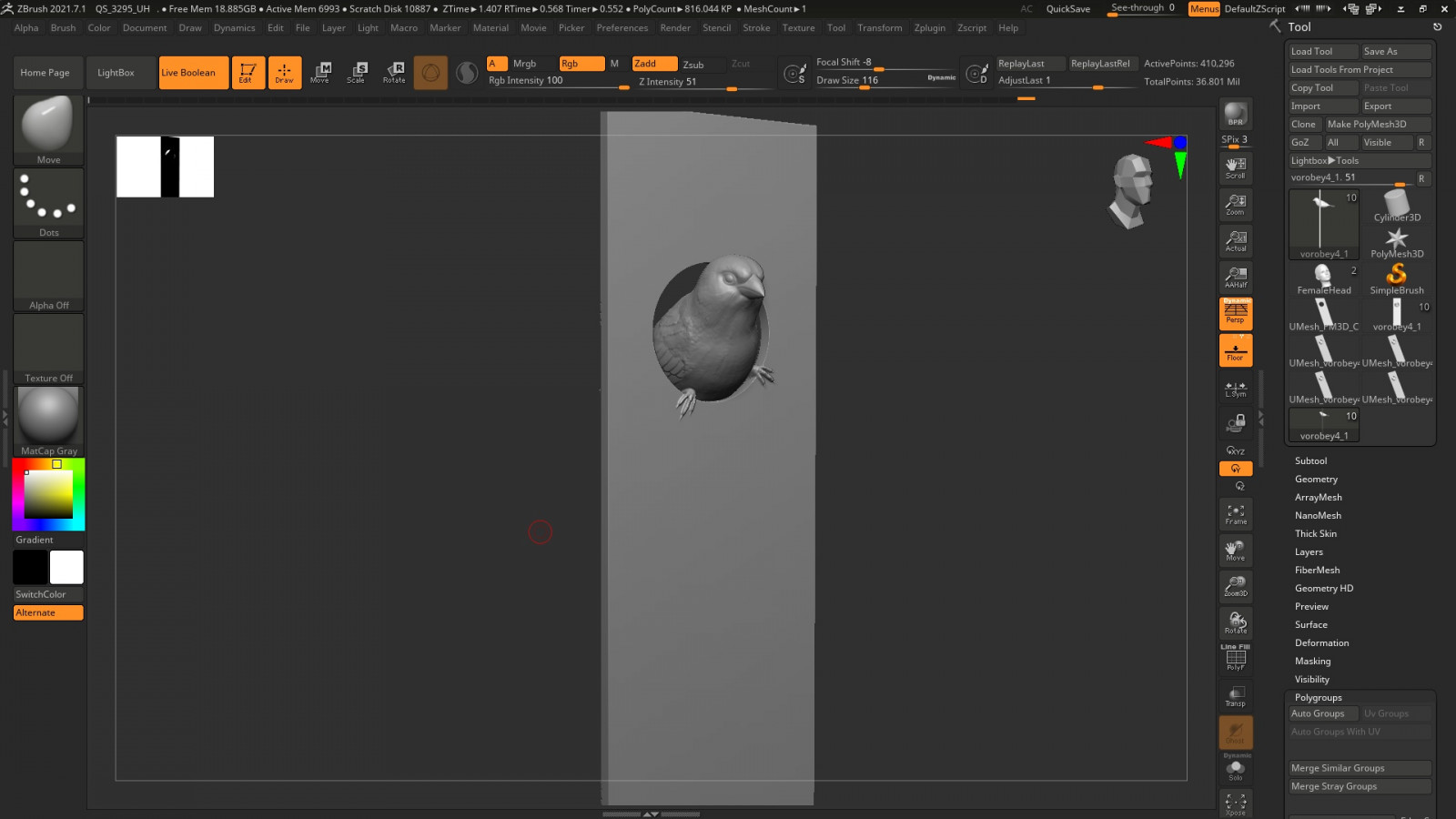This screenshot has width=1456, height=819.
Task: Activate the Draw mode icon
Action: [285, 73]
